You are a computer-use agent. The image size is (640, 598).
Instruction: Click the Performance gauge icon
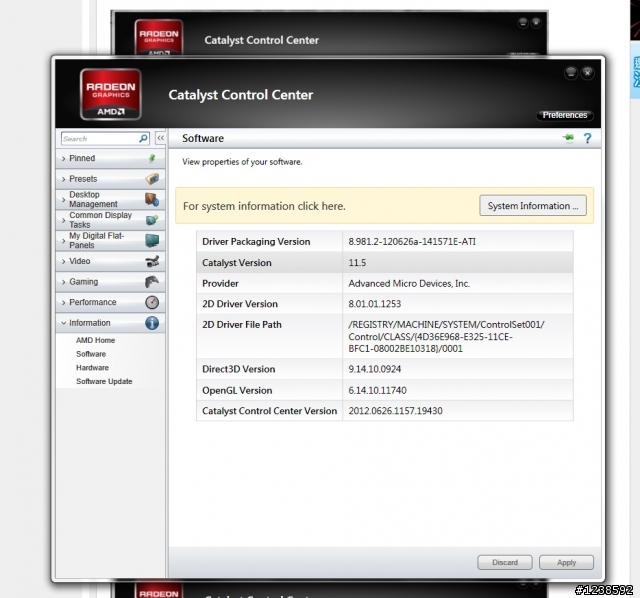152,302
